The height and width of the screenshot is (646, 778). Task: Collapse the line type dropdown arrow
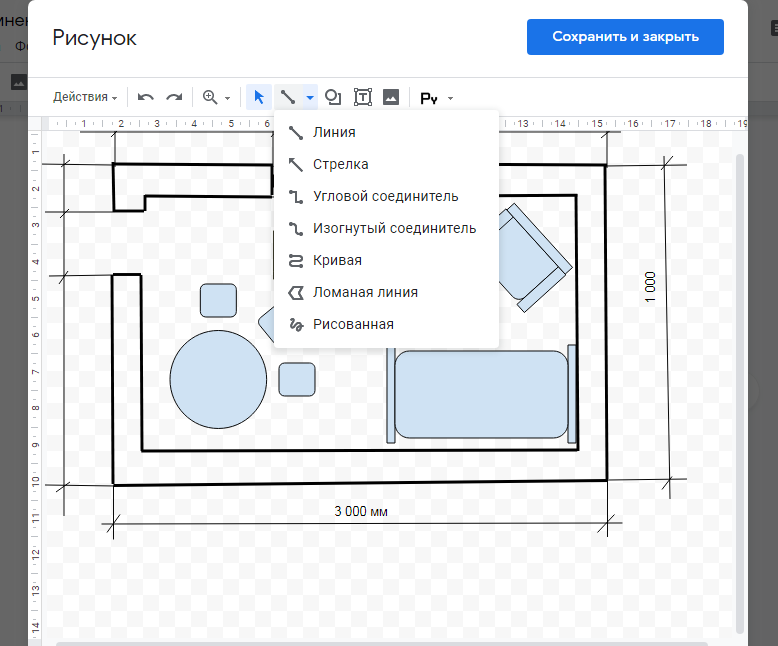(x=310, y=97)
